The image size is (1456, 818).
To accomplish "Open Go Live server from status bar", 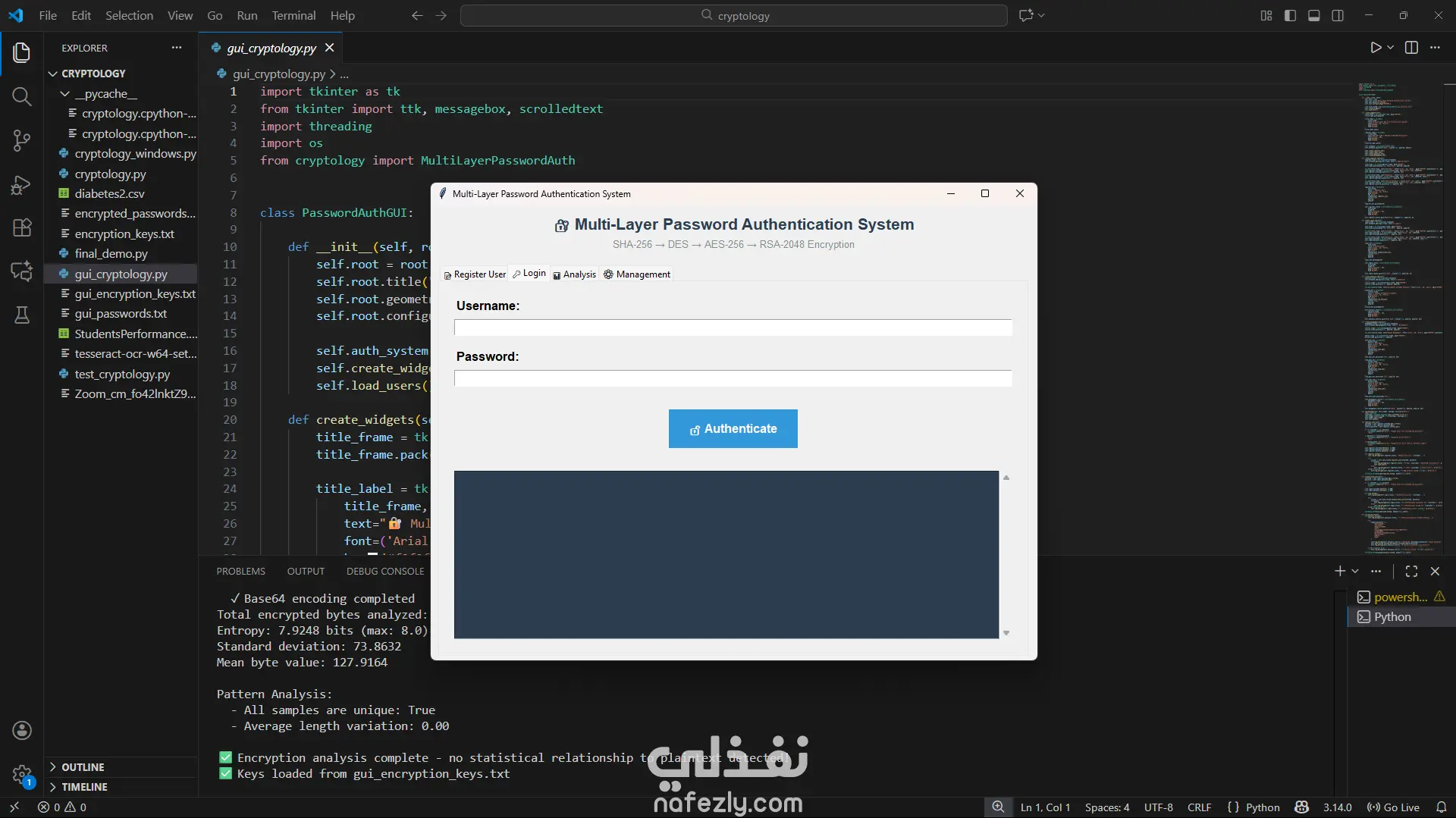I will click(x=1393, y=807).
